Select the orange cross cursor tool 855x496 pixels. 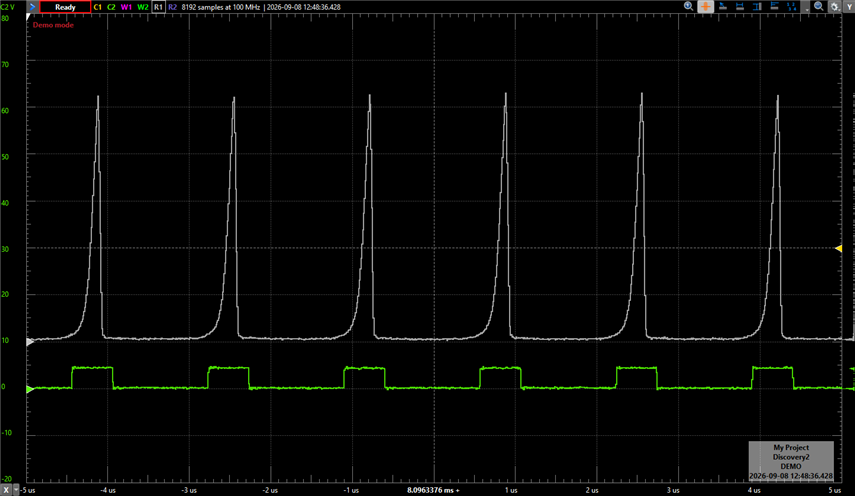point(706,7)
